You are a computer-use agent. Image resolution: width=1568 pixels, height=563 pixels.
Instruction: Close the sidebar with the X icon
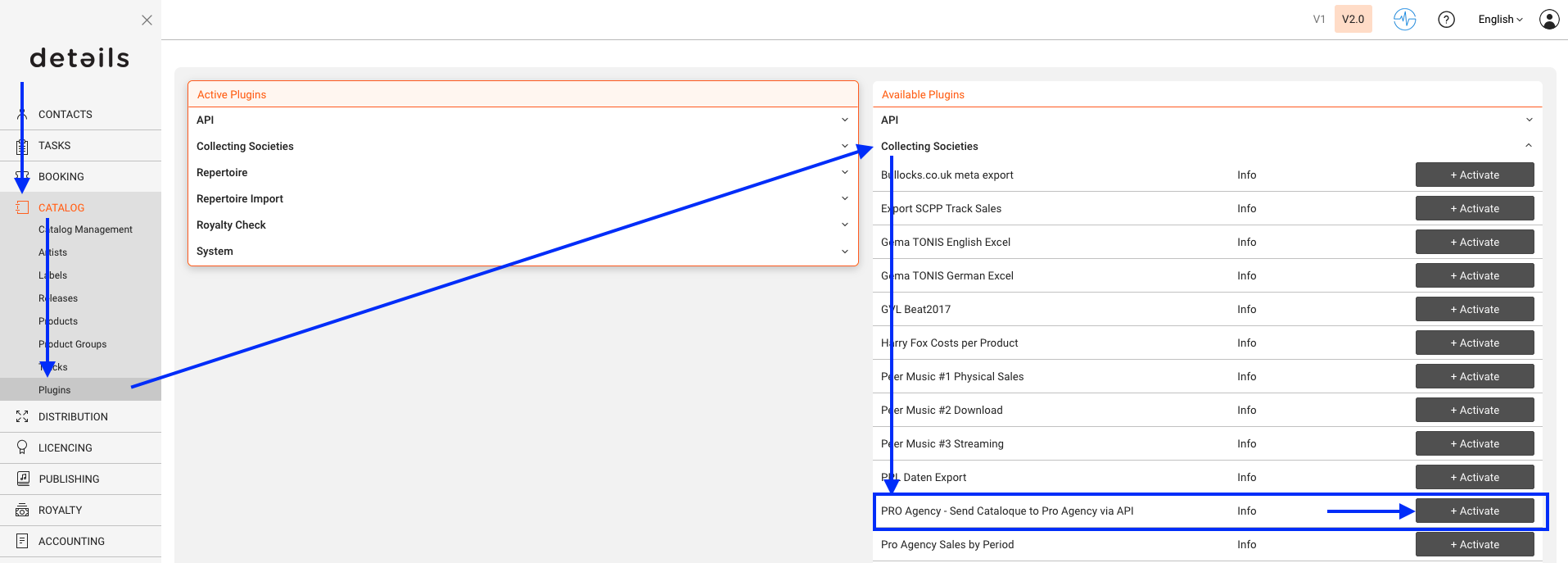(147, 20)
